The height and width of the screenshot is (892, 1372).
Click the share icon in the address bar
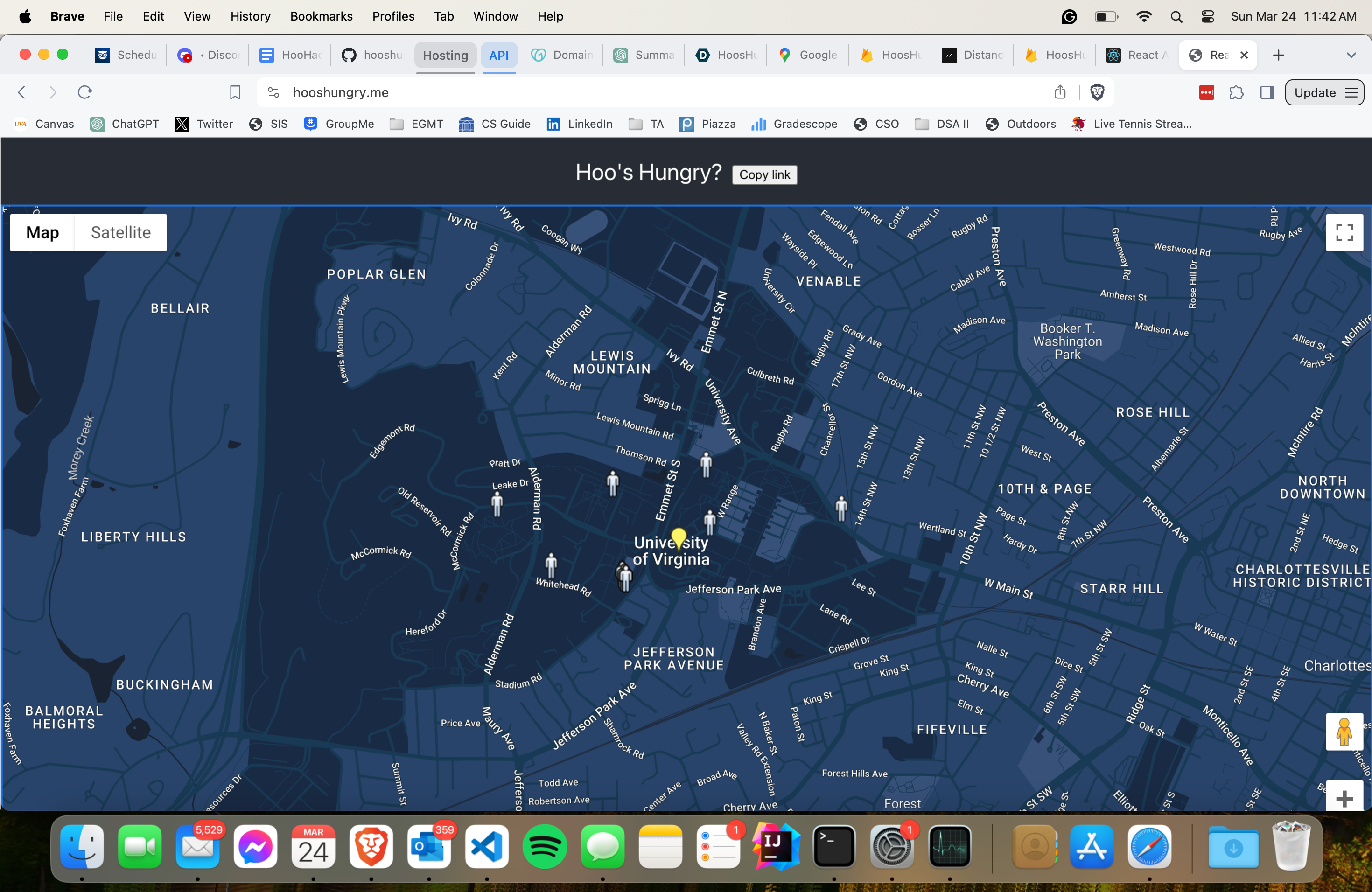[x=1061, y=92]
